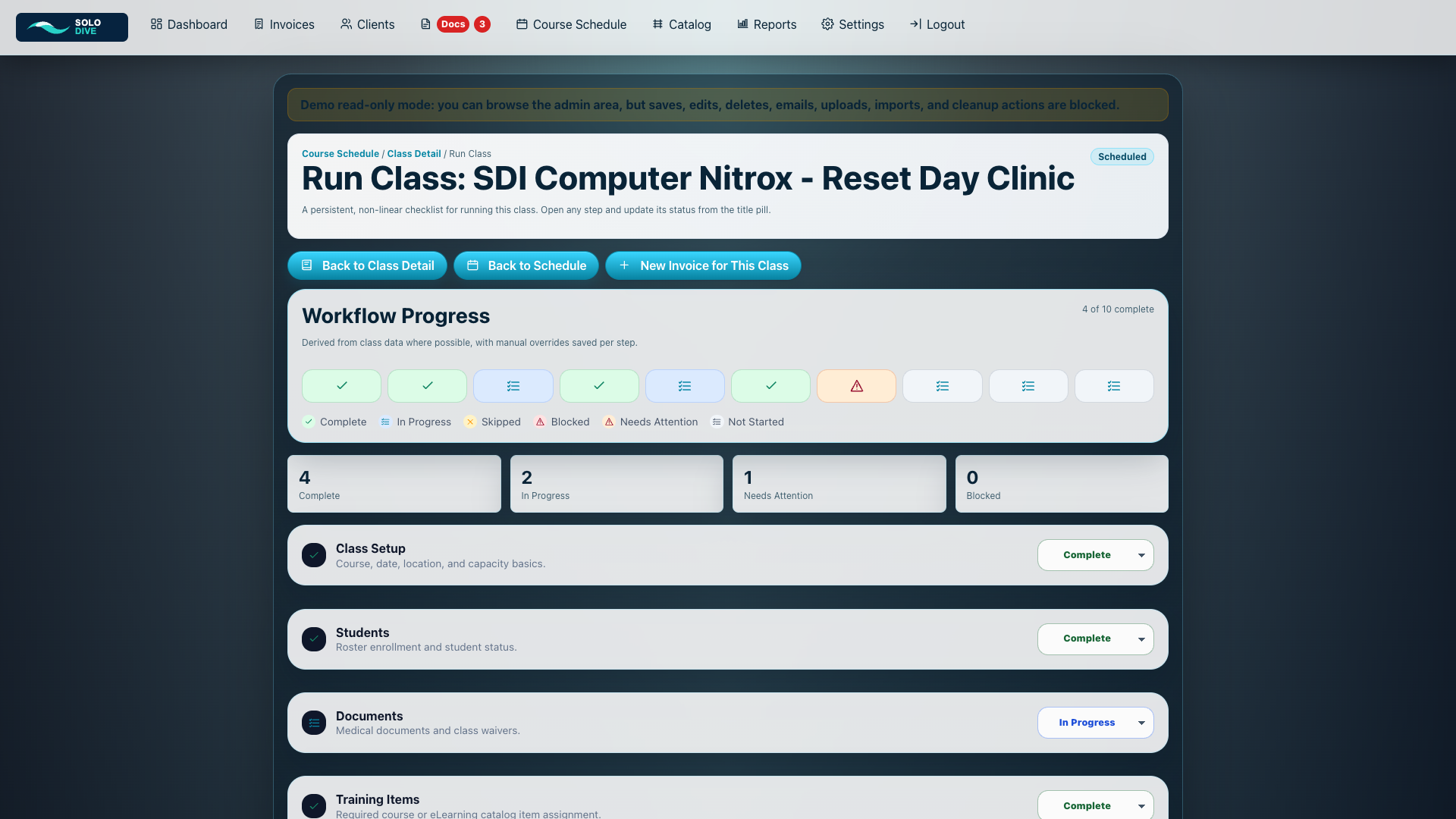Click the 'Skipped' legend label

point(501,422)
